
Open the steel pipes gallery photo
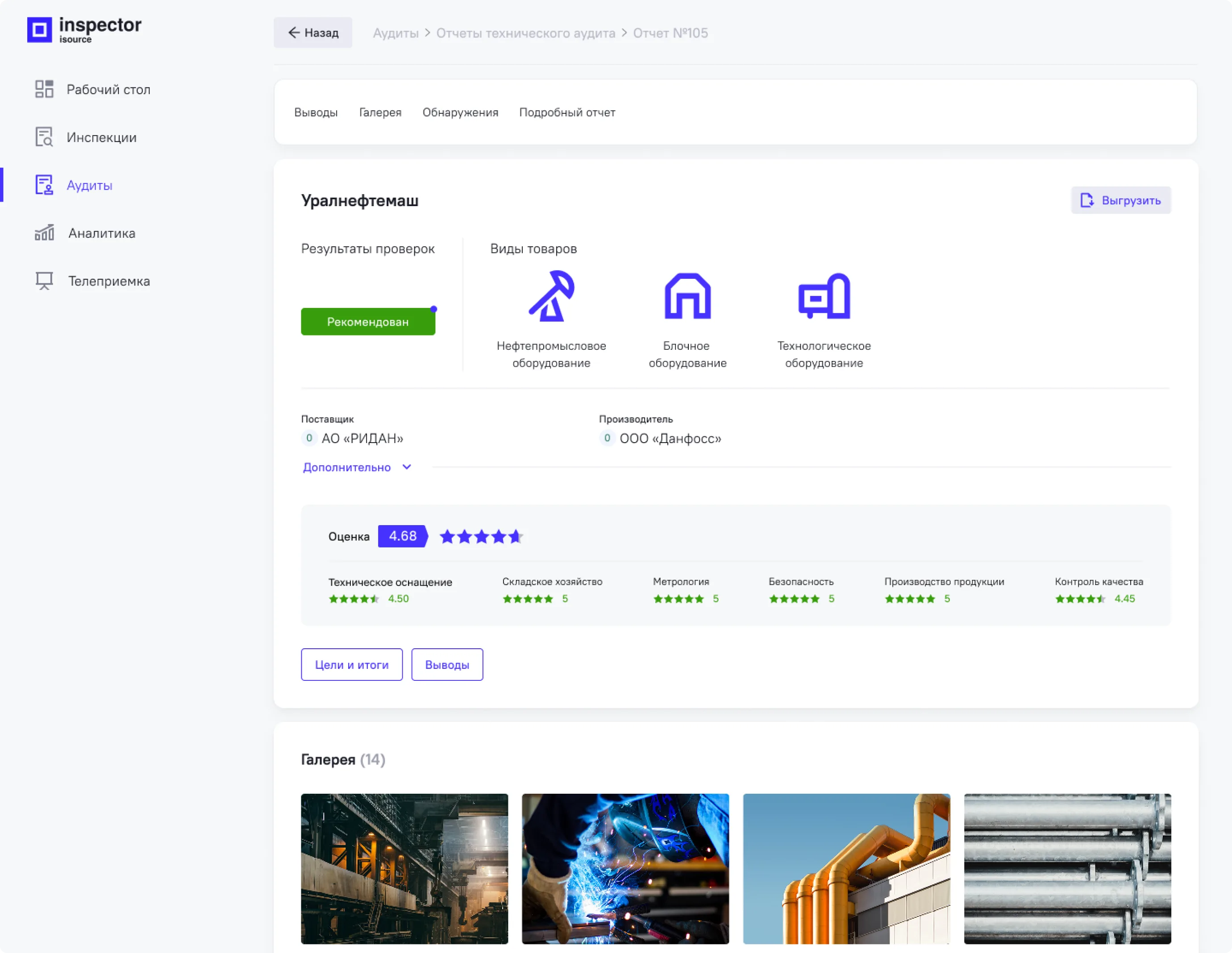click(x=1067, y=868)
